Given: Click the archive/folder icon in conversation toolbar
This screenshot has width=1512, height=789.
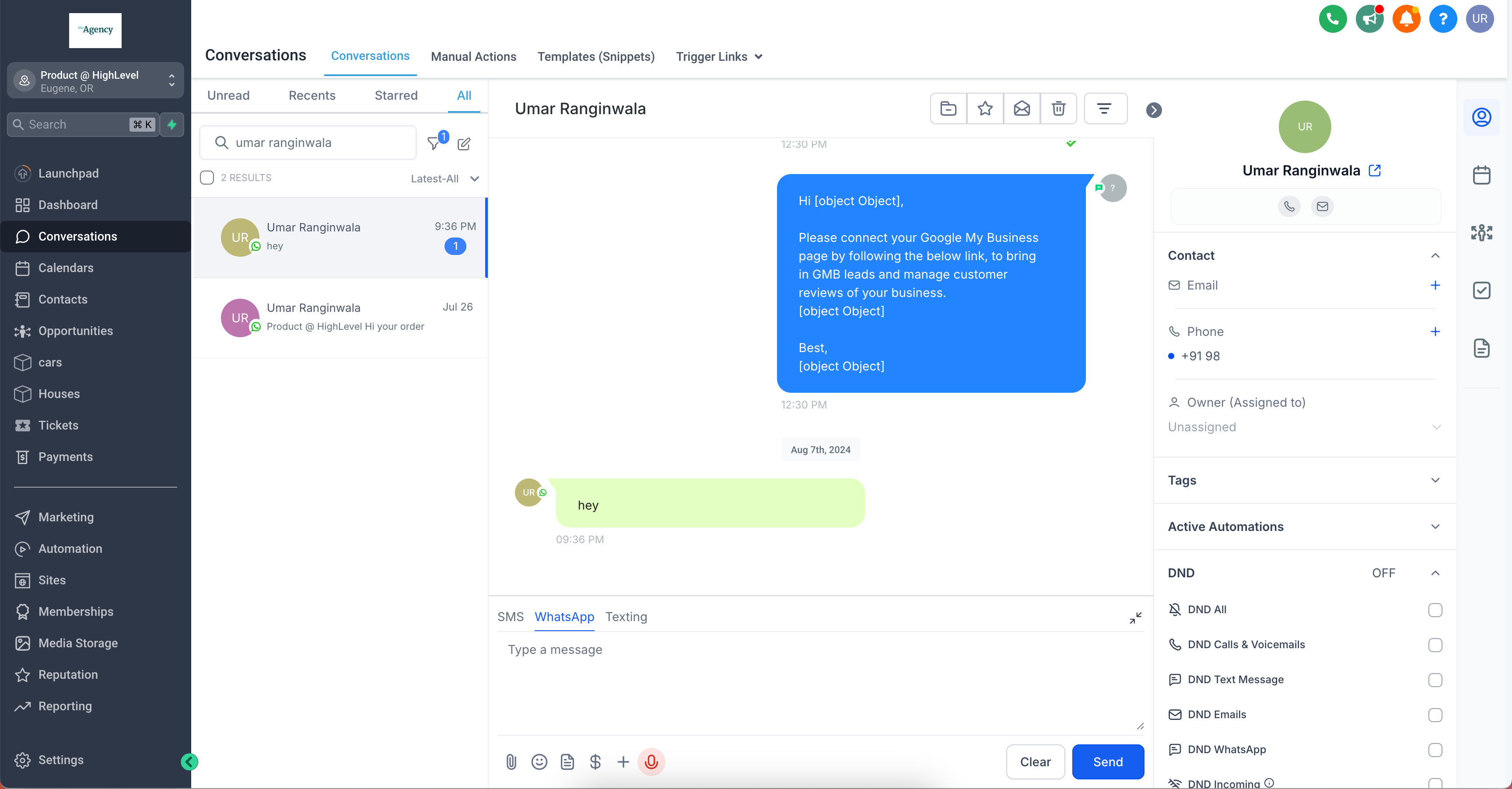Looking at the screenshot, I should (947, 109).
